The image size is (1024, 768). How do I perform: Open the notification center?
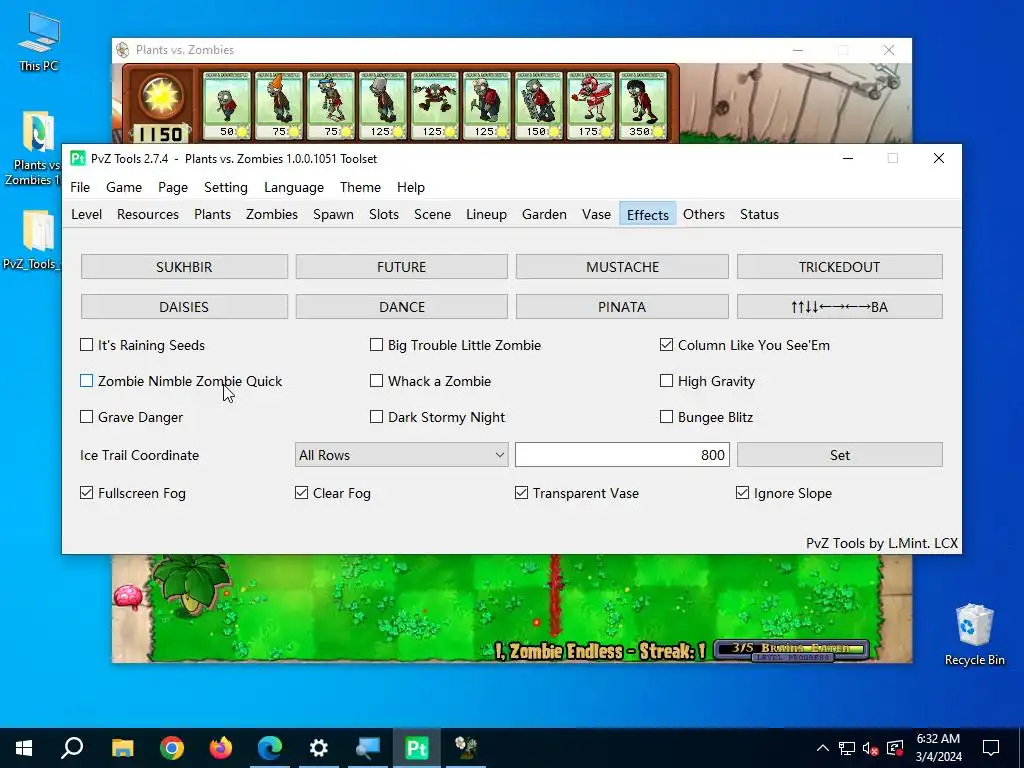click(x=991, y=748)
